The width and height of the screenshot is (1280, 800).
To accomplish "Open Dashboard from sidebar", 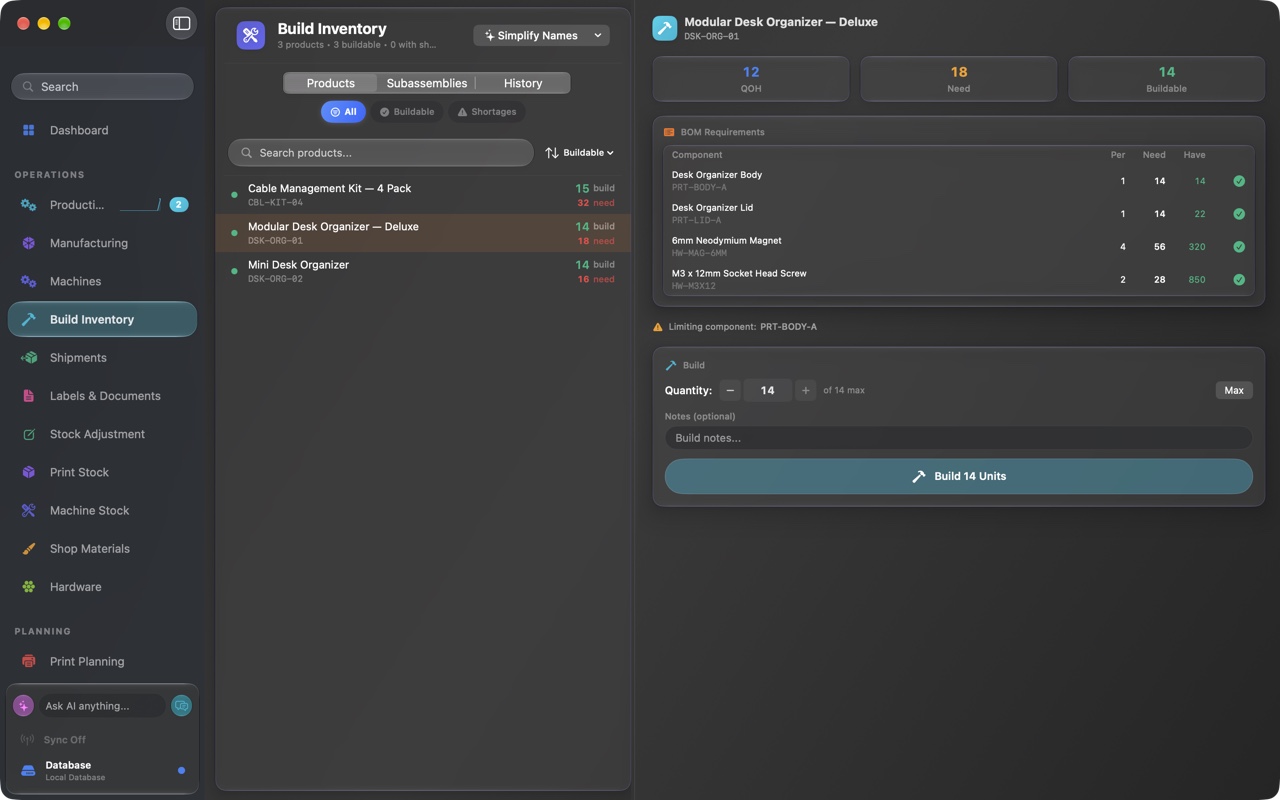I will [x=102, y=130].
